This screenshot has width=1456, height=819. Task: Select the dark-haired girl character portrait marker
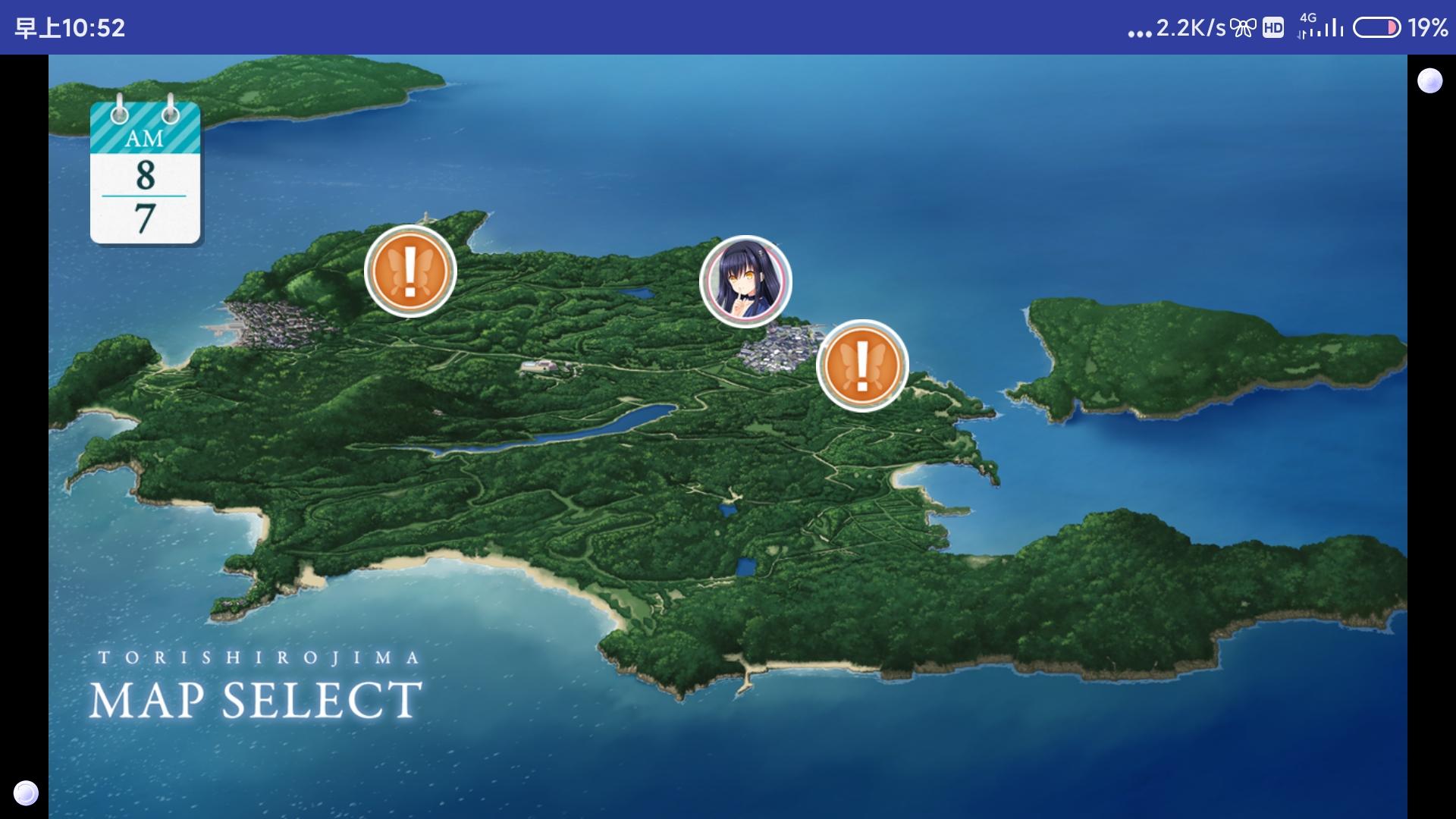pyautogui.click(x=745, y=281)
